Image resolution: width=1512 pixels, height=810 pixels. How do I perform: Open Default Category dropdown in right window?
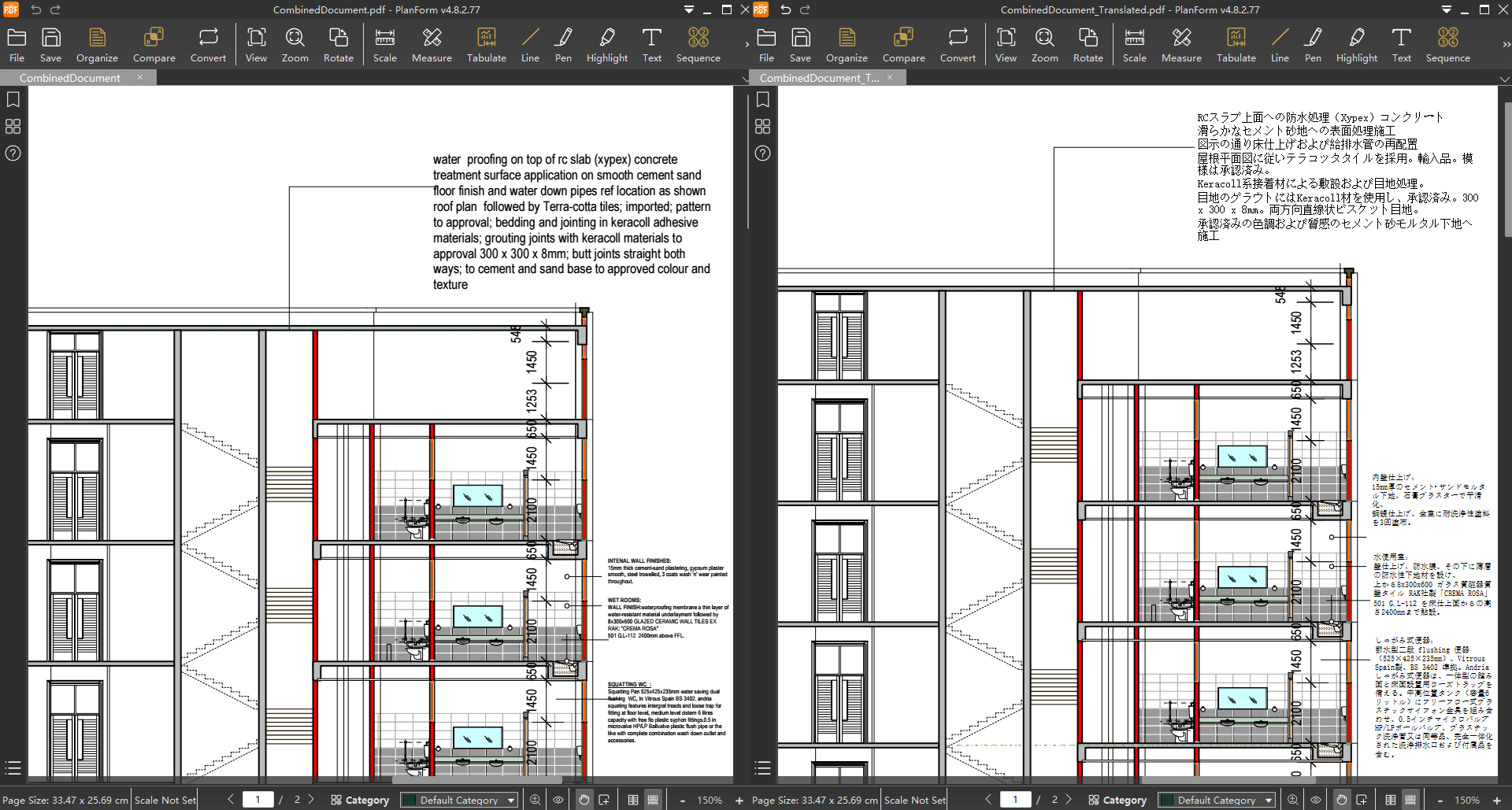coord(1217,800)
